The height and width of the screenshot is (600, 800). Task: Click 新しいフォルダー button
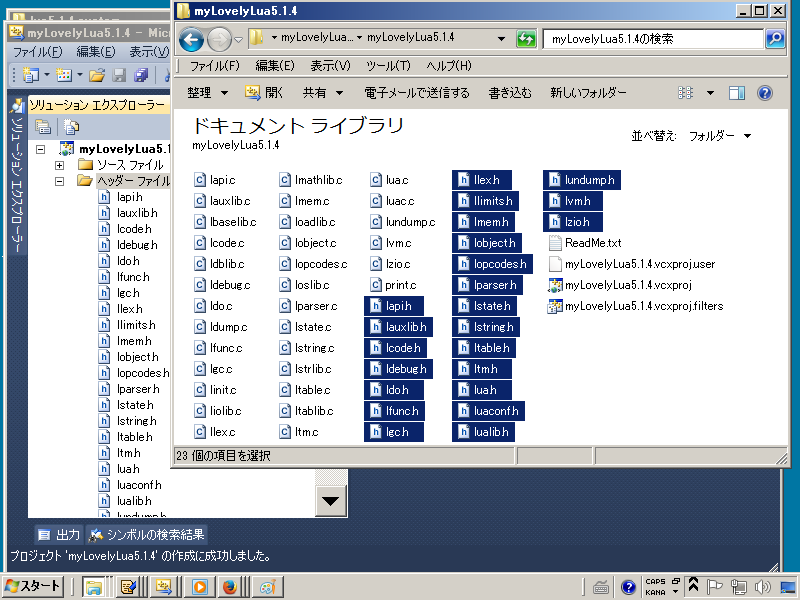click(588, 93)
